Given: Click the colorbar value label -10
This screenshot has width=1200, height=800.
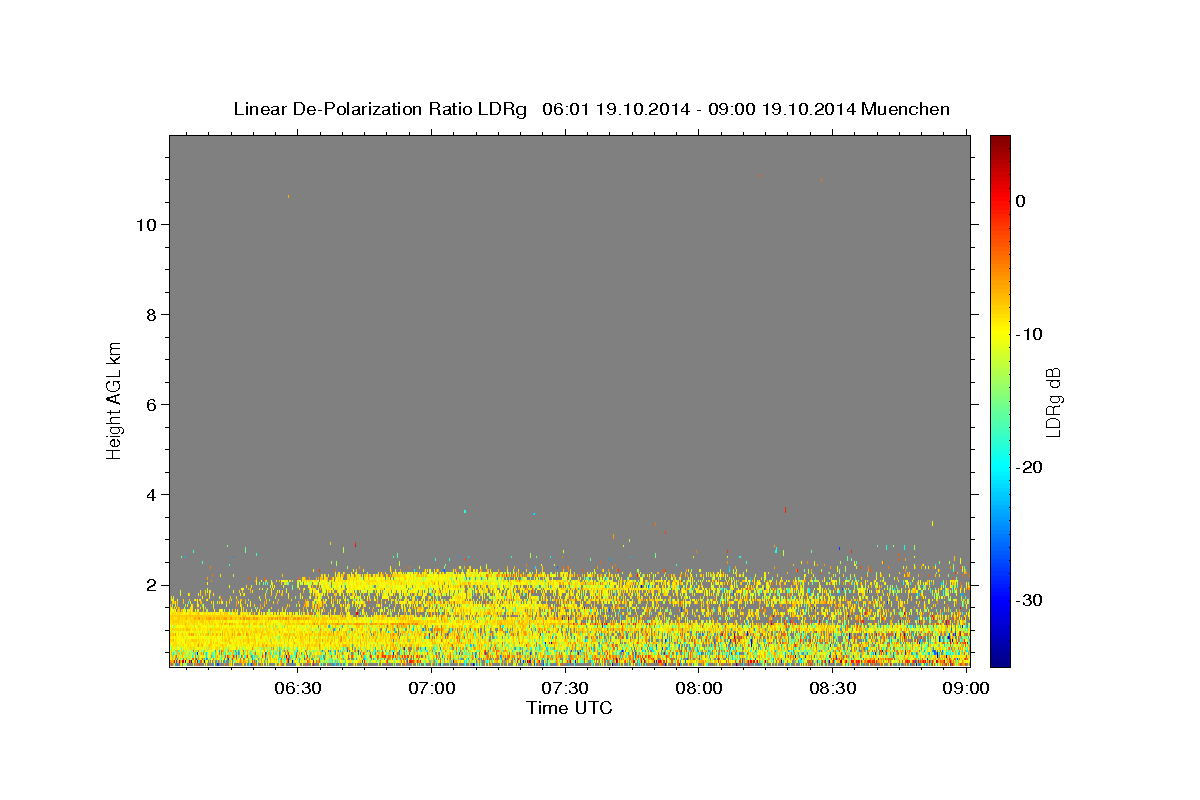Looking at the screenshot, I should 1030,334.
